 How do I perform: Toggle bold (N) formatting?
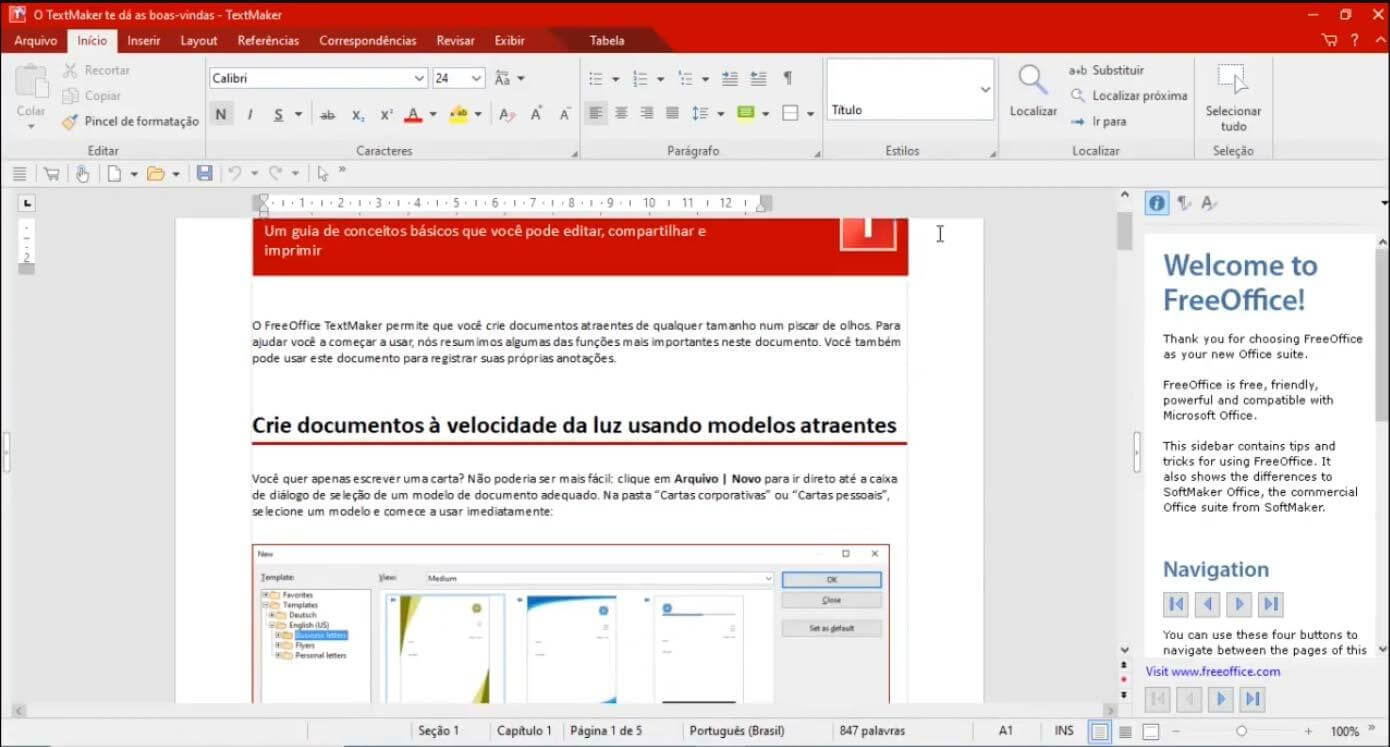[221, 114]
